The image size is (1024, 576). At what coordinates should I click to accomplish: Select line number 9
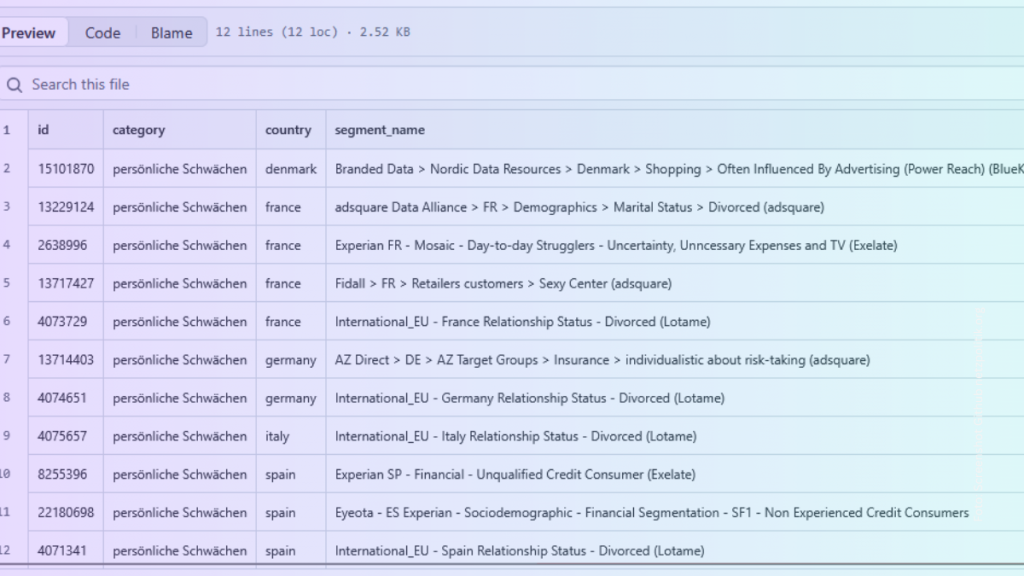tap(7, 436)
